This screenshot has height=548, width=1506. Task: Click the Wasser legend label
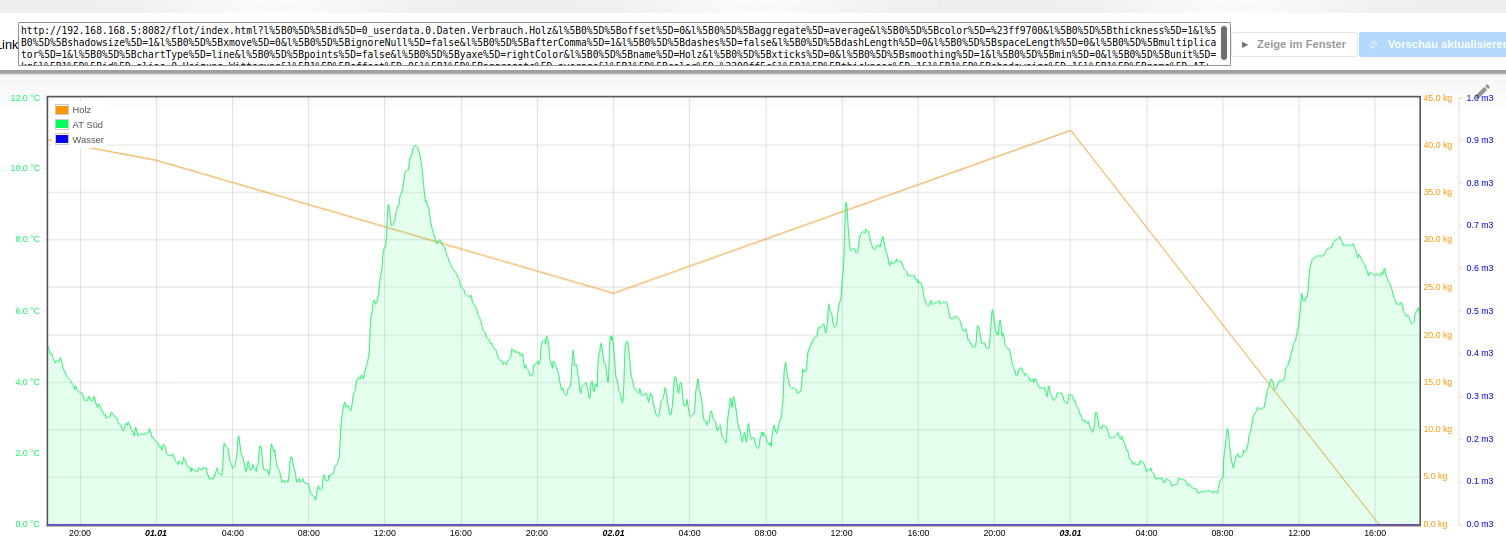tap(88, 139)
